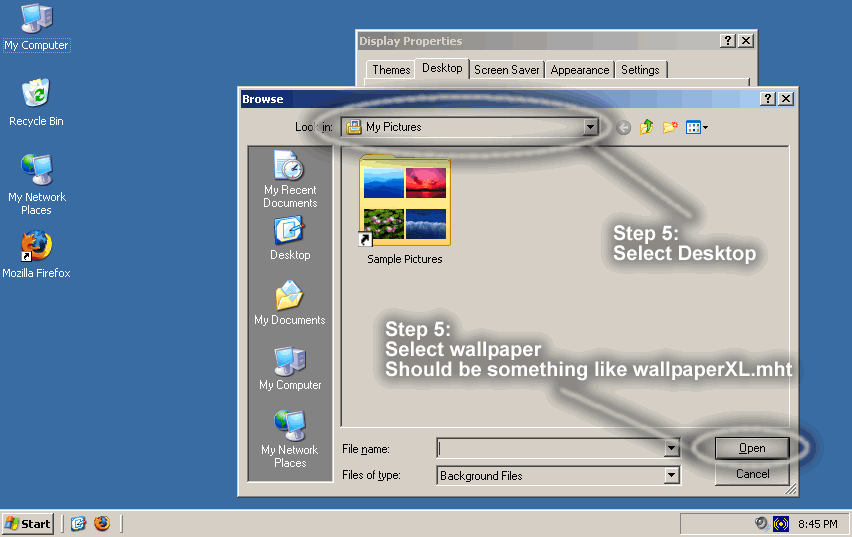Select My Computer in the places bar

[x=290, y=368]
